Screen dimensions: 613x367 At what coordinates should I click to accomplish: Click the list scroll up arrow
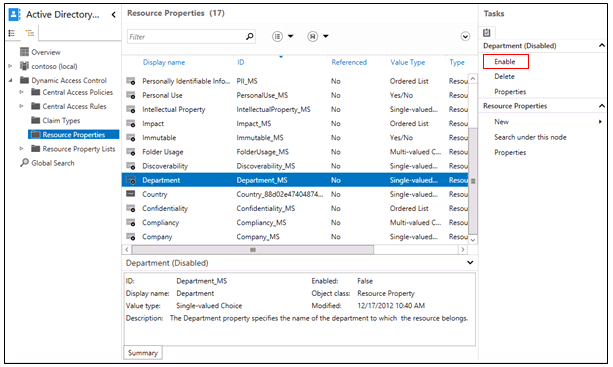[x=473, y=79]
